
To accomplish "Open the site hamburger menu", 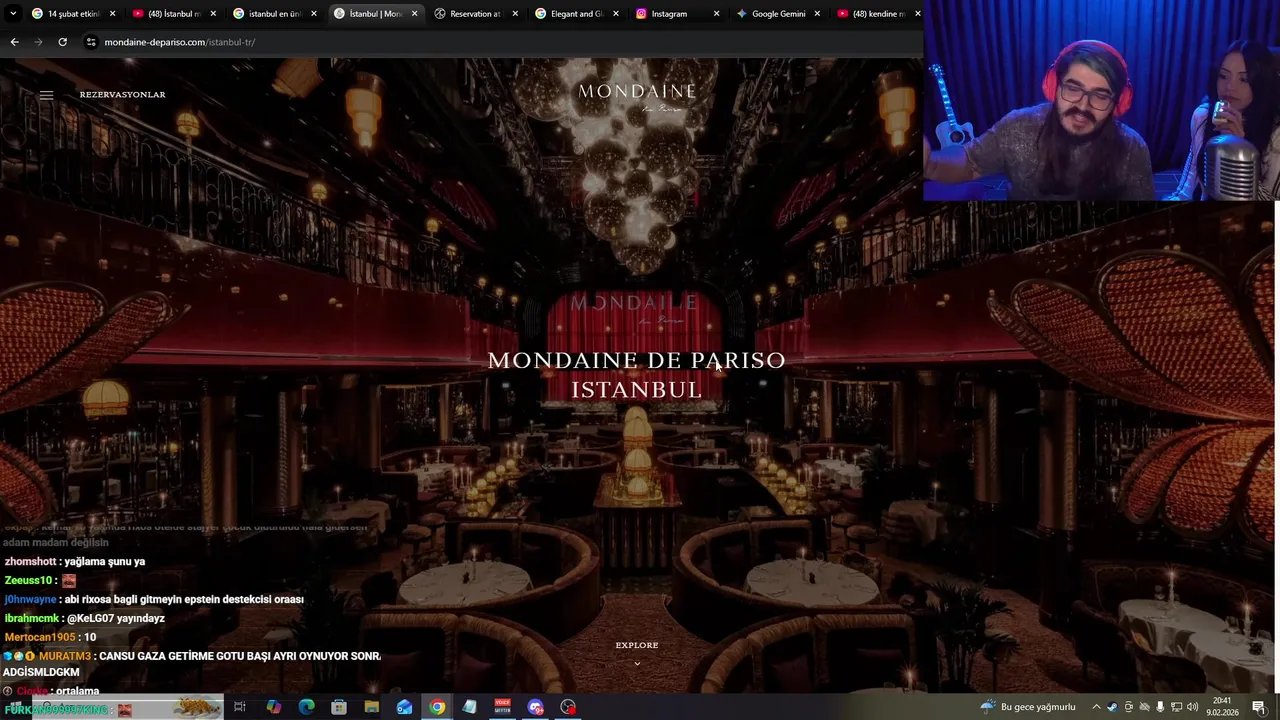I will [x=46, y=95].
